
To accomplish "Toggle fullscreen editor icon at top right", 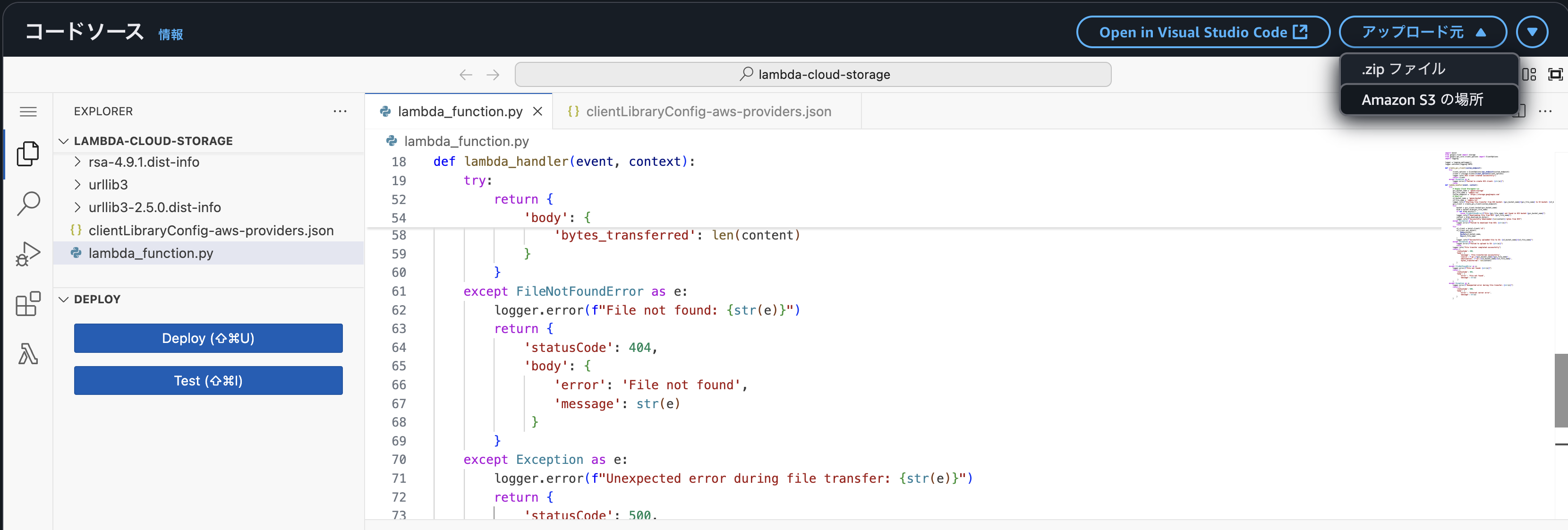I will tap(1555, 74).
